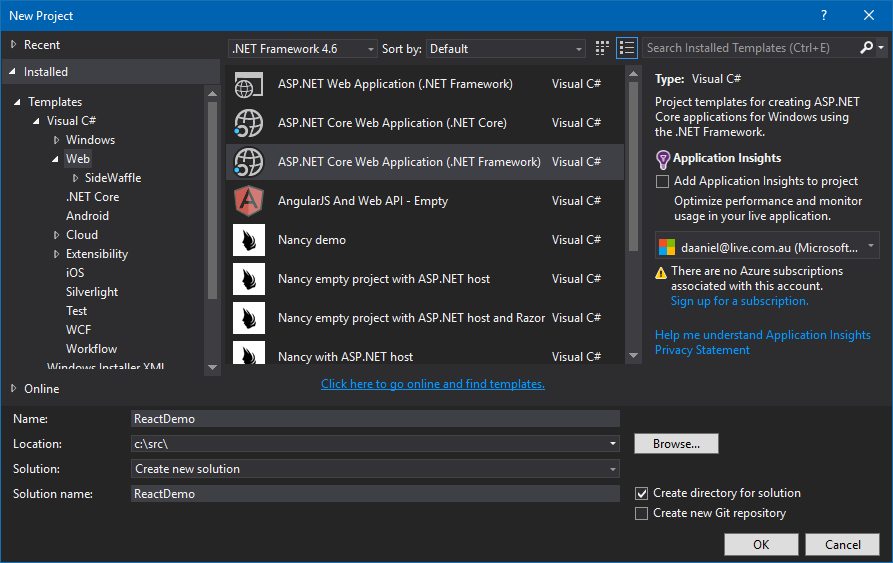This screenshot has height=563, width=893.
Task: Open the .NET Framework 4.6 version dropdown
Action: coord(303,48)
